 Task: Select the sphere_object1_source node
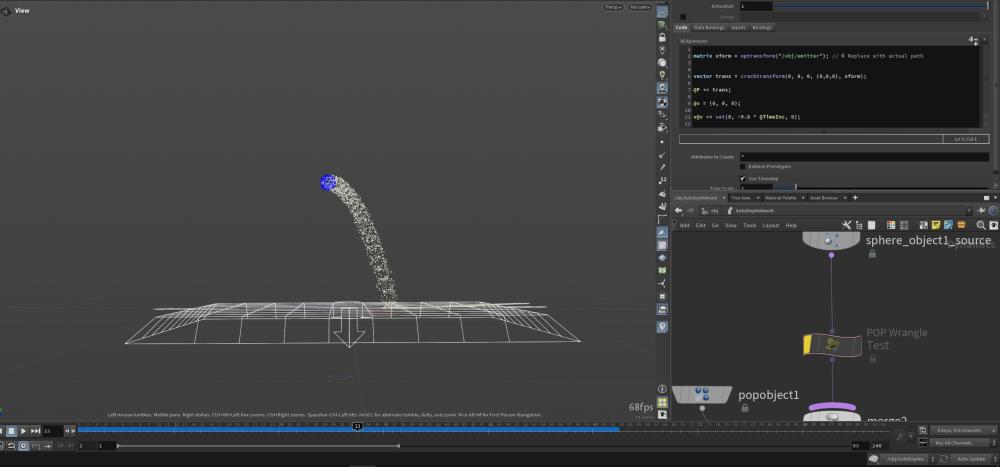[x=831, y=241]
